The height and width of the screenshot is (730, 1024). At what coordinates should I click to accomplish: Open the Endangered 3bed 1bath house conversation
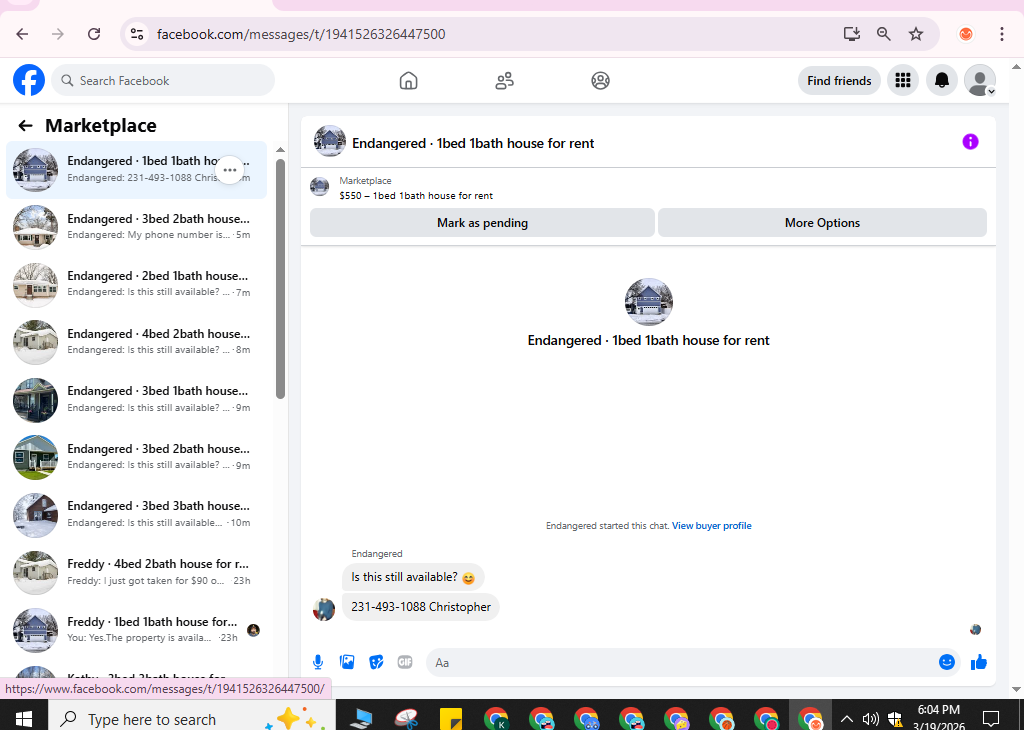136,399
